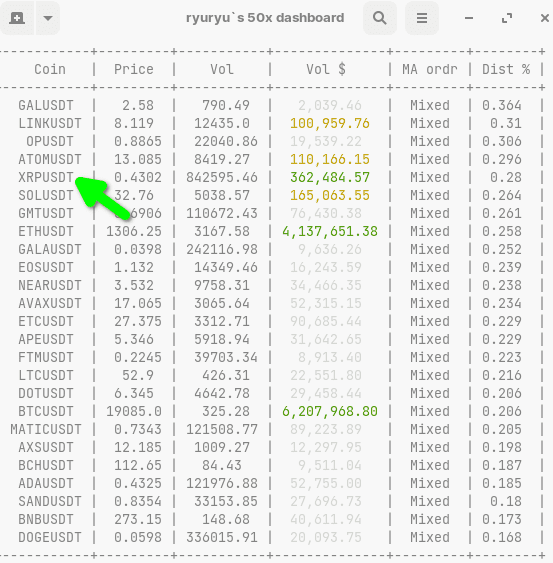This screenshot has height=563, width=553.
Task: Select the AVAXUSDT coin name
Action: tap(50, 303)
